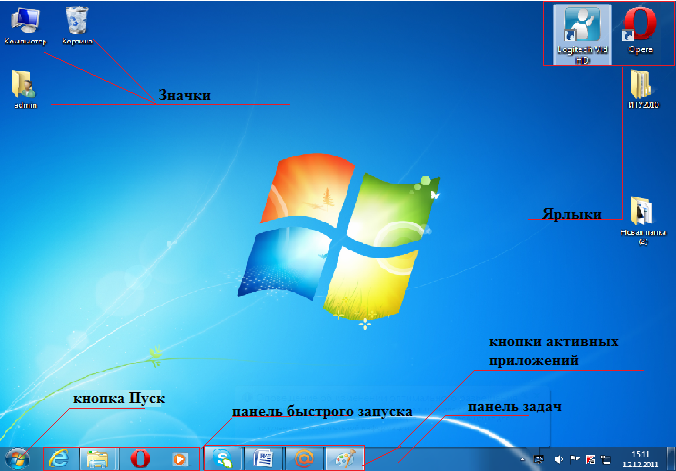Click the Show desktop strip

672,459
